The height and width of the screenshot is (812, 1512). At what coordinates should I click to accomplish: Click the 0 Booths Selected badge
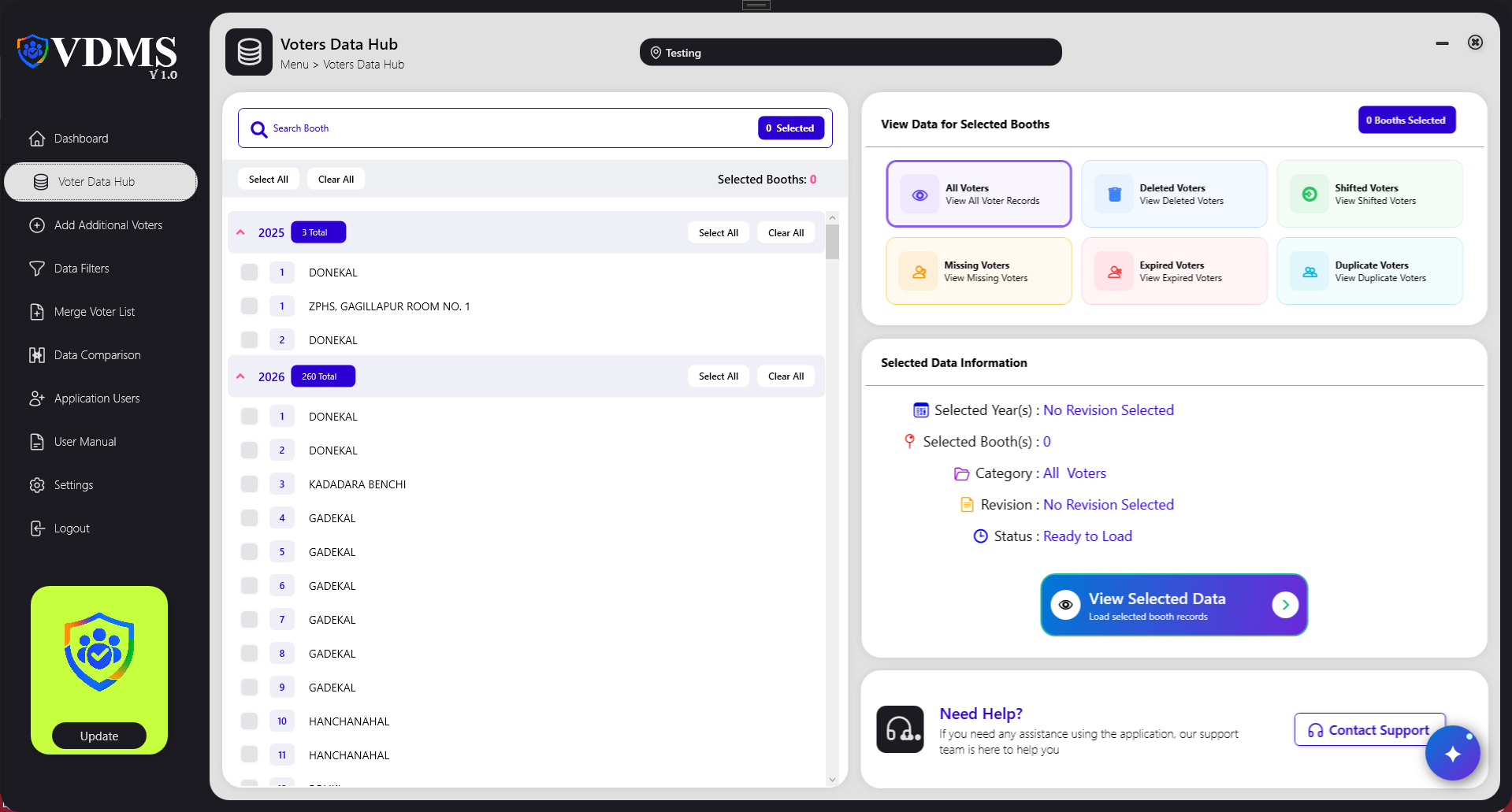coord(1406,120)
